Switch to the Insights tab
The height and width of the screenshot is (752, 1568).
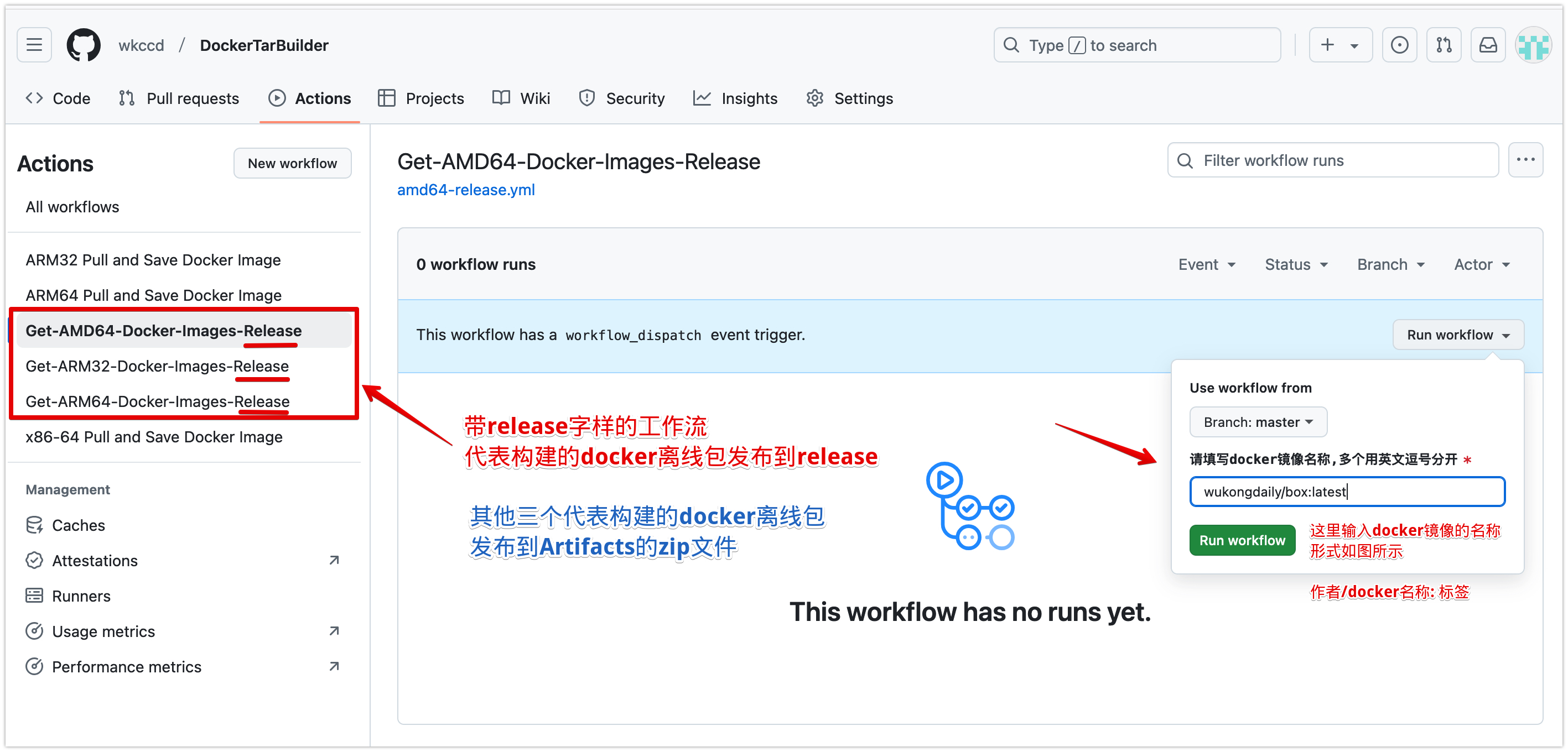(x=735, y=98)
